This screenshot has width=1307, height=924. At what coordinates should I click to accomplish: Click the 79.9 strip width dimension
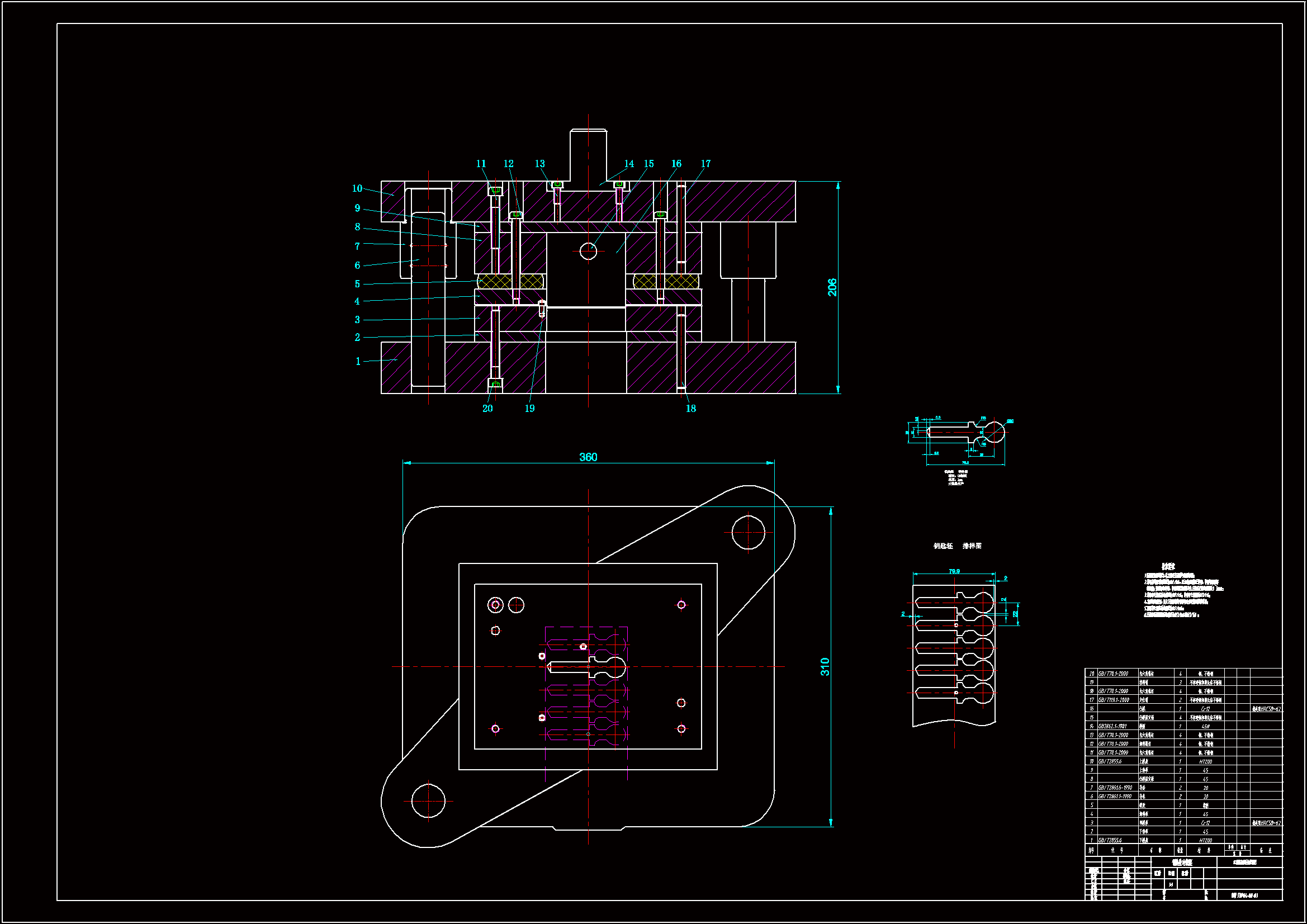point(954,571)
